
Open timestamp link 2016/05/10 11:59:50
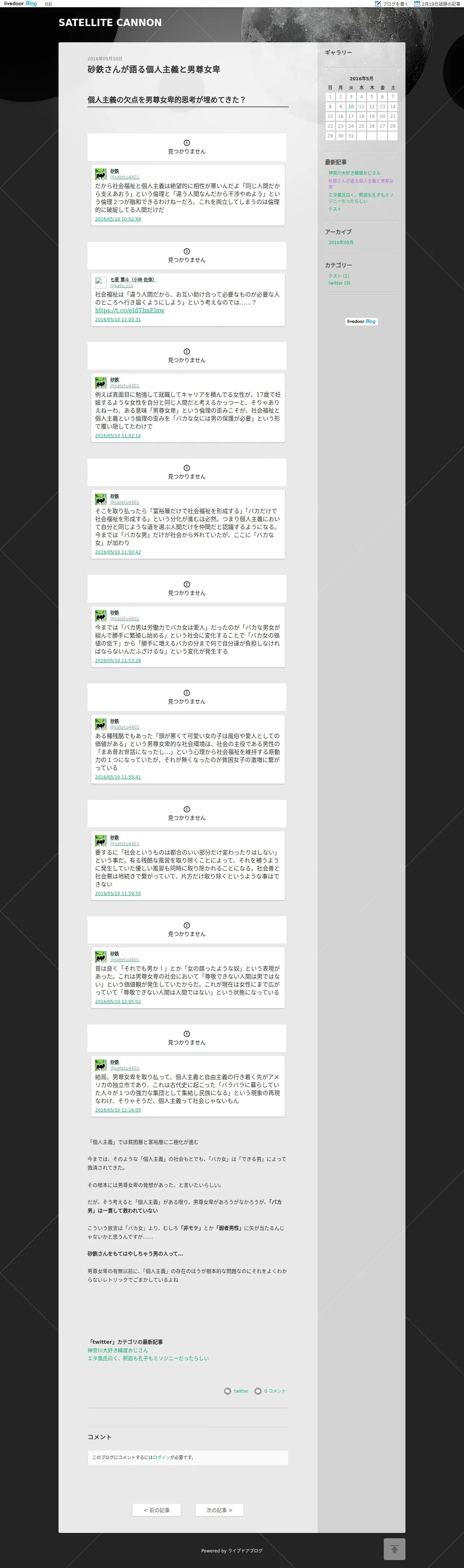coord(118,894)
